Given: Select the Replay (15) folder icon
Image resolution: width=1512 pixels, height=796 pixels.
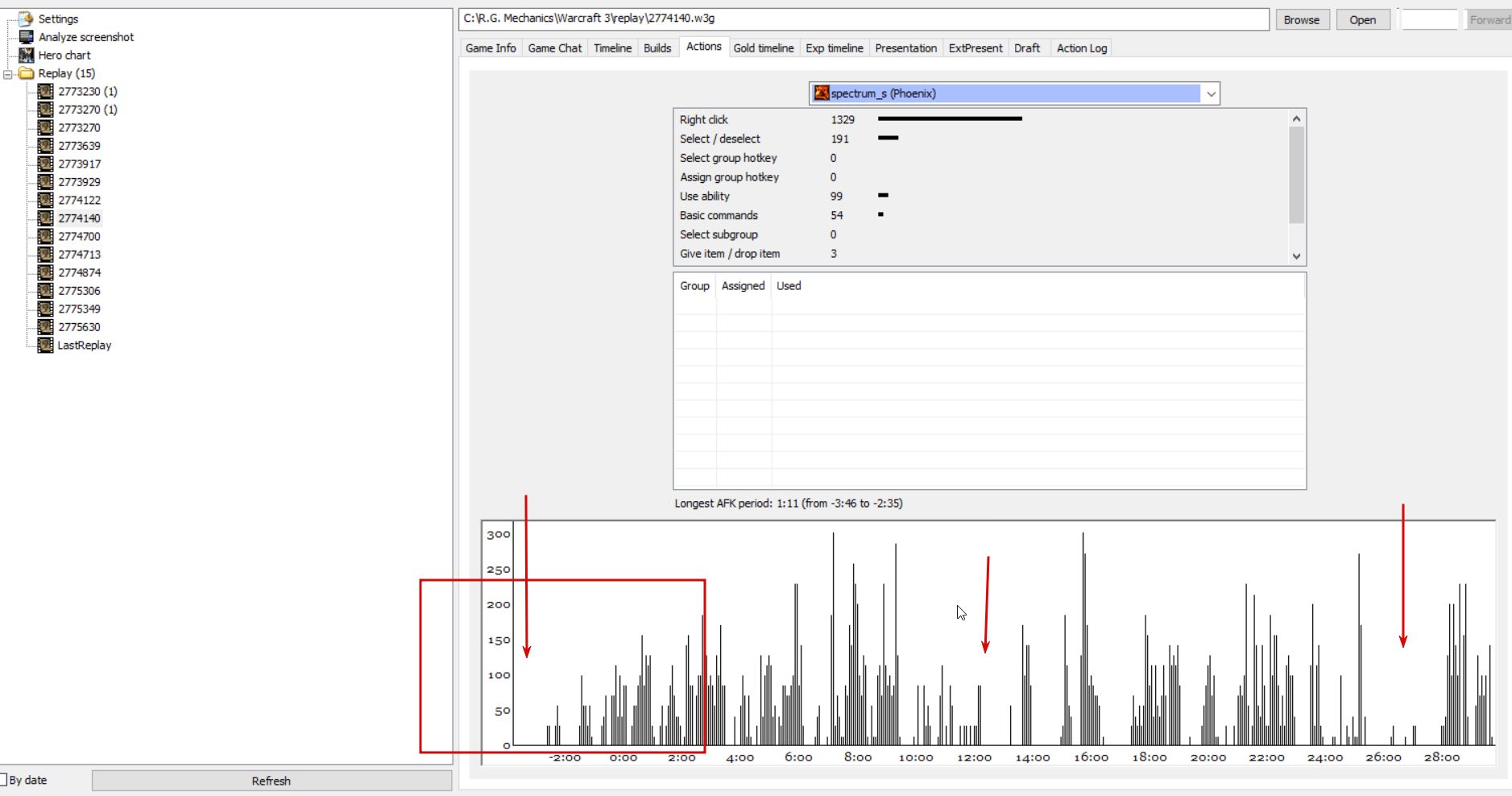Looking at the screenshot, I should [27, 73].
